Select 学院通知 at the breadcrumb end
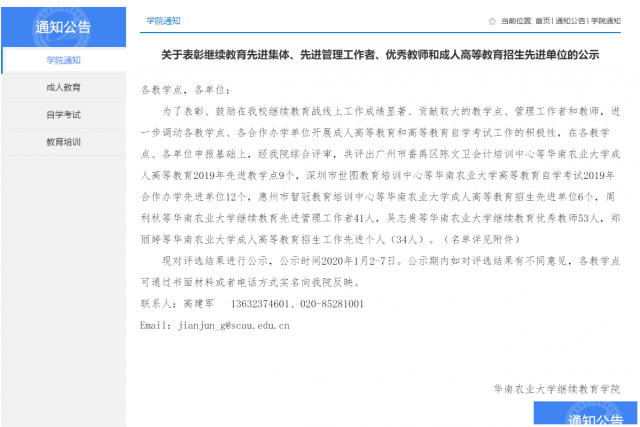The image size is (640, 427). tap(605, 20)
